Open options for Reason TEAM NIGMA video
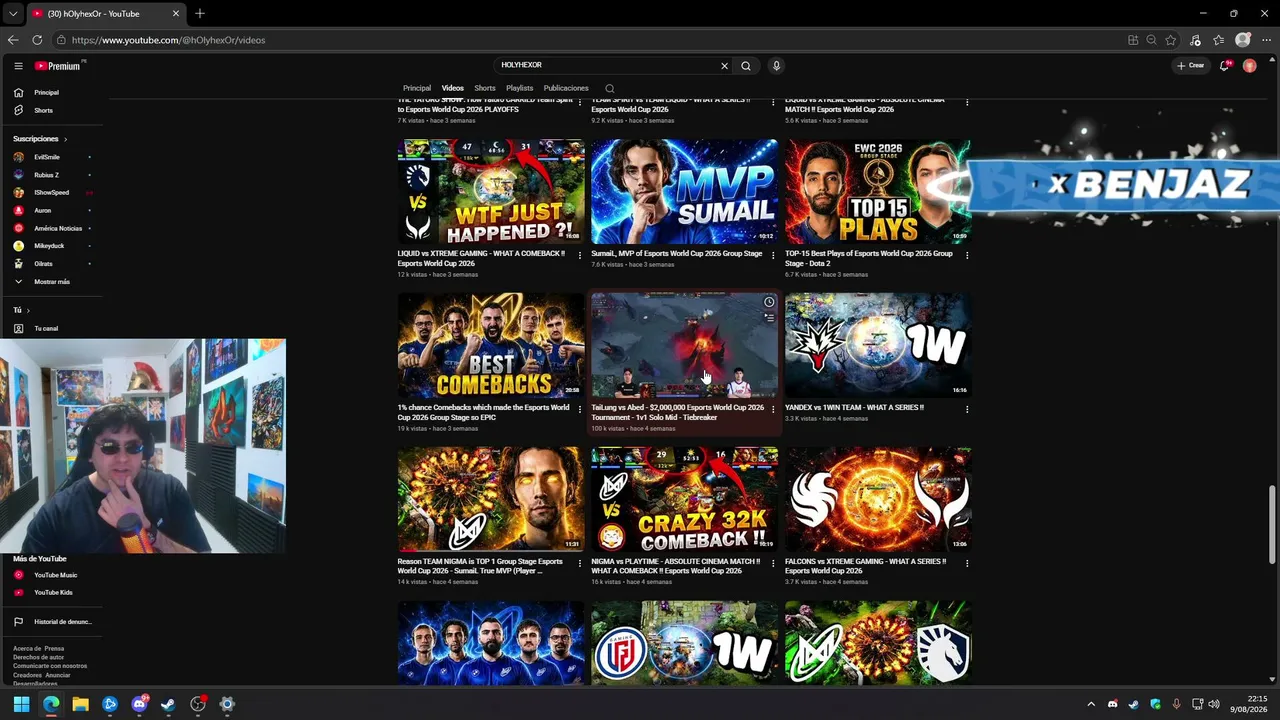Viewport: 1280px width, 720px height. pos(579,563)
